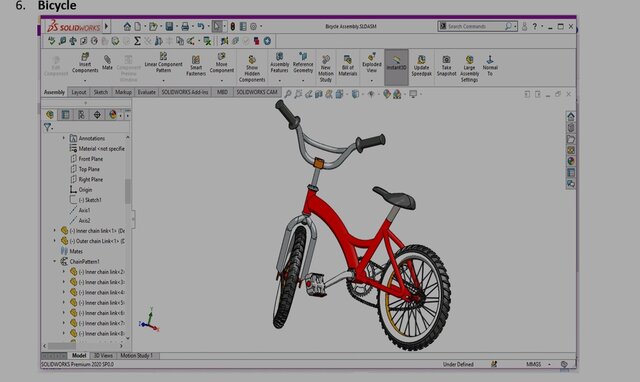The width and height of the screenshot is (640, 382).
Task: Switch to the Layout ribbon tab
Action: (79, 92)
